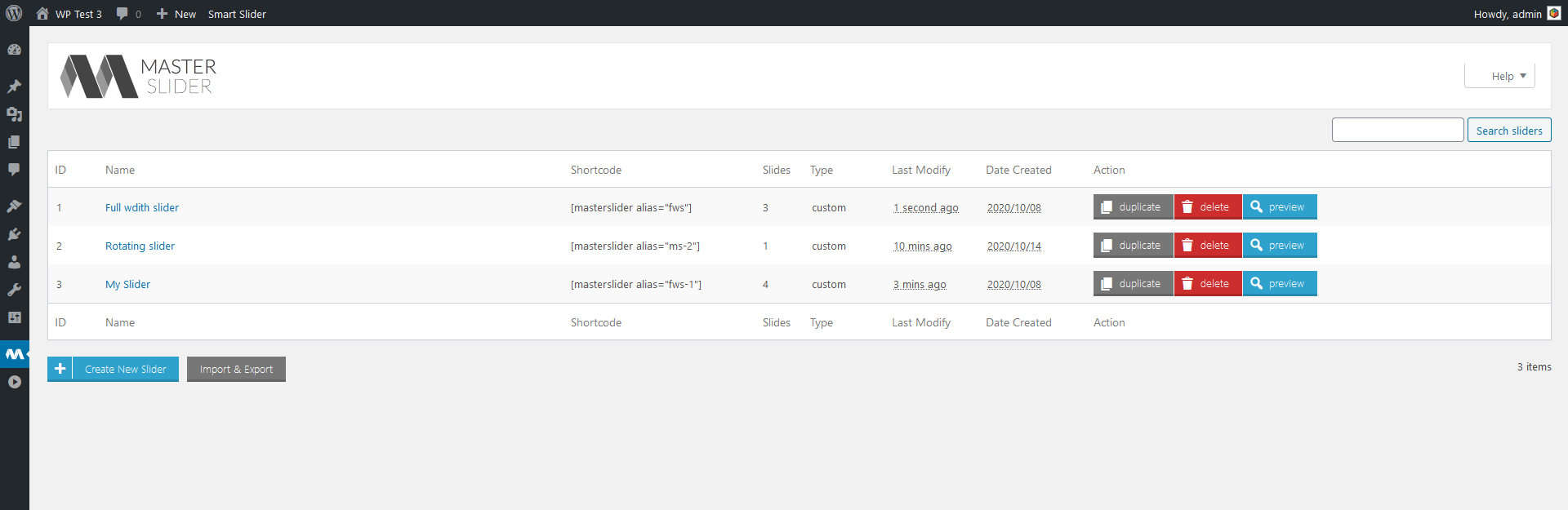The image size is (1568, 510).
Task: Open the Rotating slider link
Action: [140, 246]
